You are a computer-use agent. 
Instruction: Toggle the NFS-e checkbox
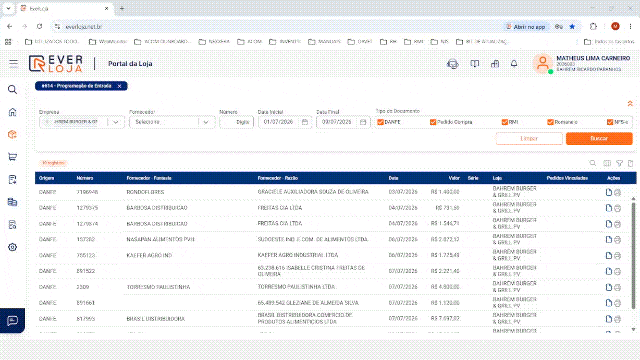pos(610,122)
